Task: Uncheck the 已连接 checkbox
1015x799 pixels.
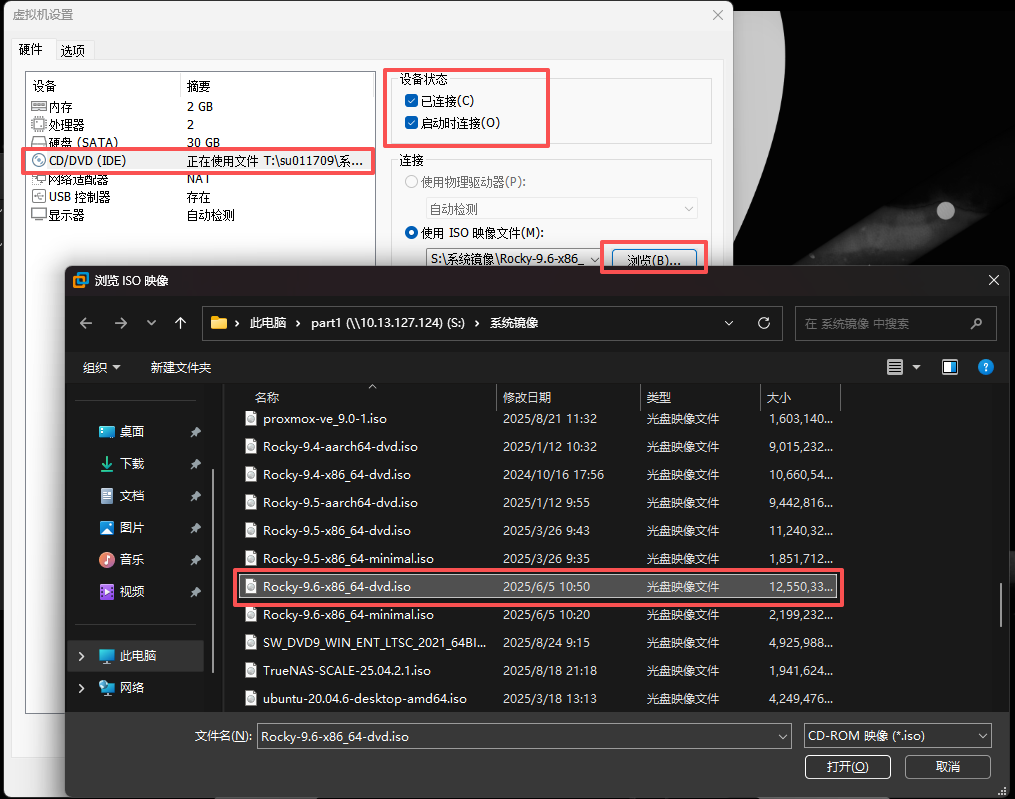Action: coord(411,101)
